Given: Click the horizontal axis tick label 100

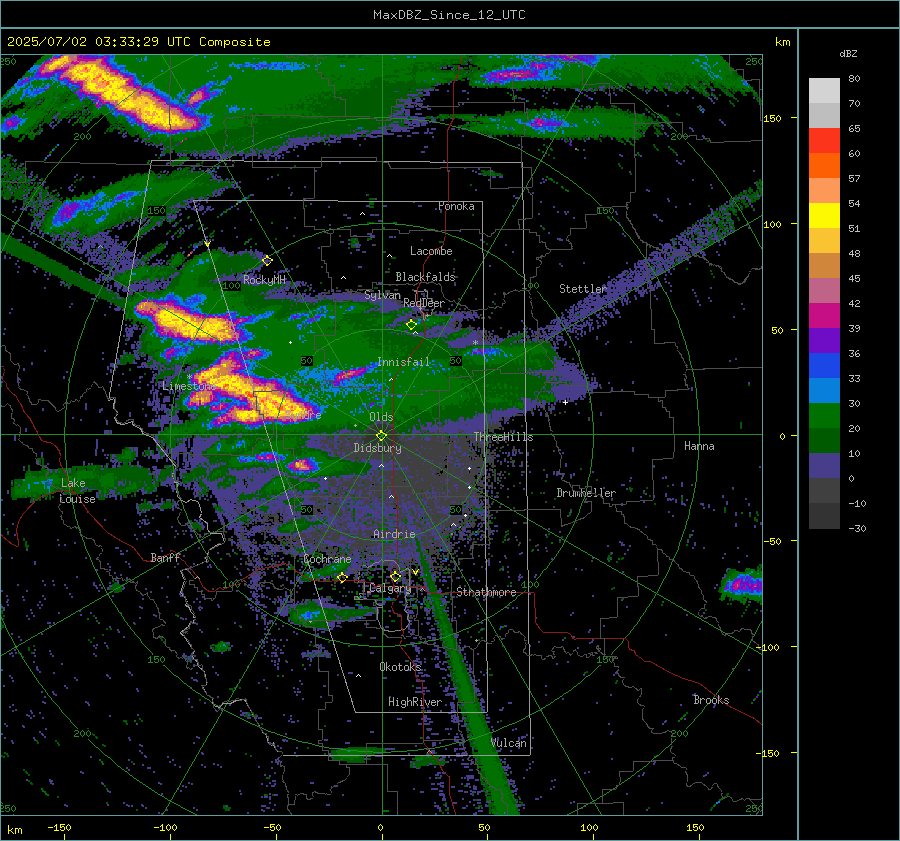Looking at the screenshot, I should (589, 827).
